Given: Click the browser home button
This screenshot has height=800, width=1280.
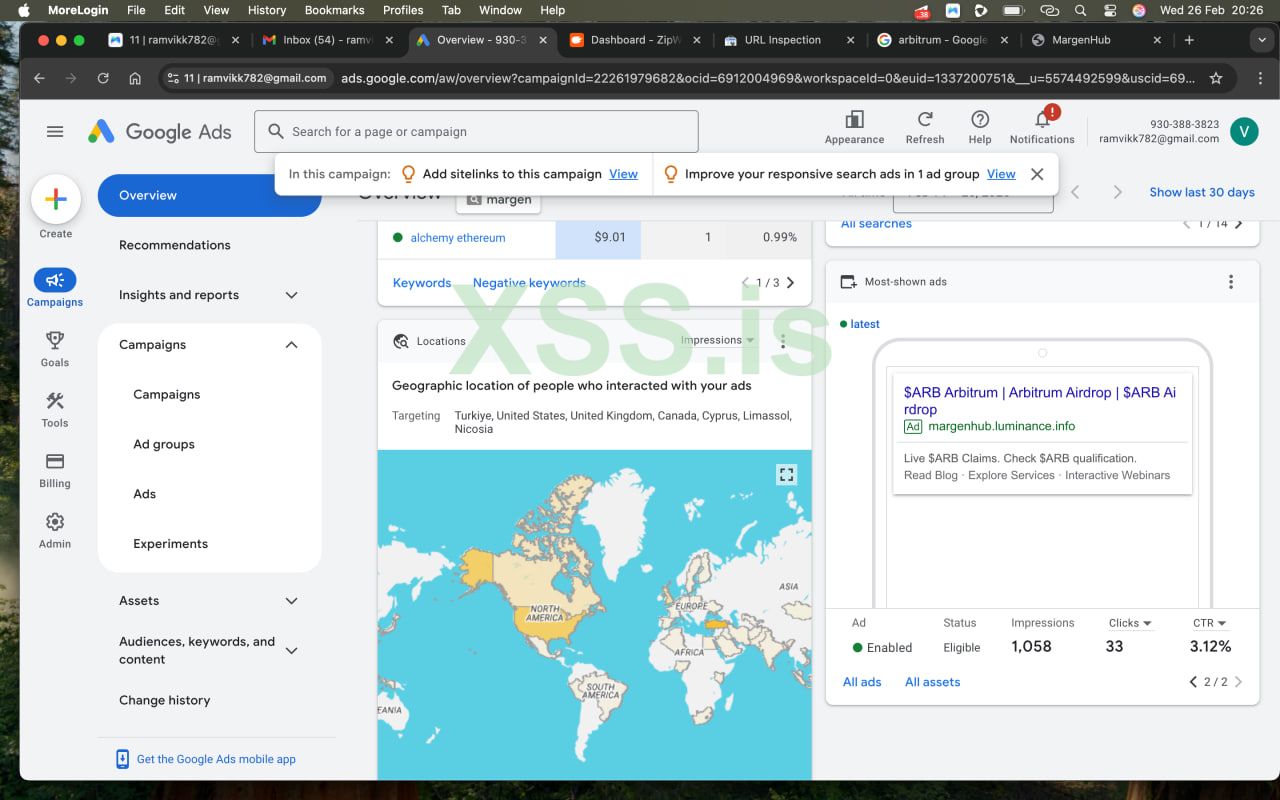Looking at the screenshot, I should coord(135,78).
